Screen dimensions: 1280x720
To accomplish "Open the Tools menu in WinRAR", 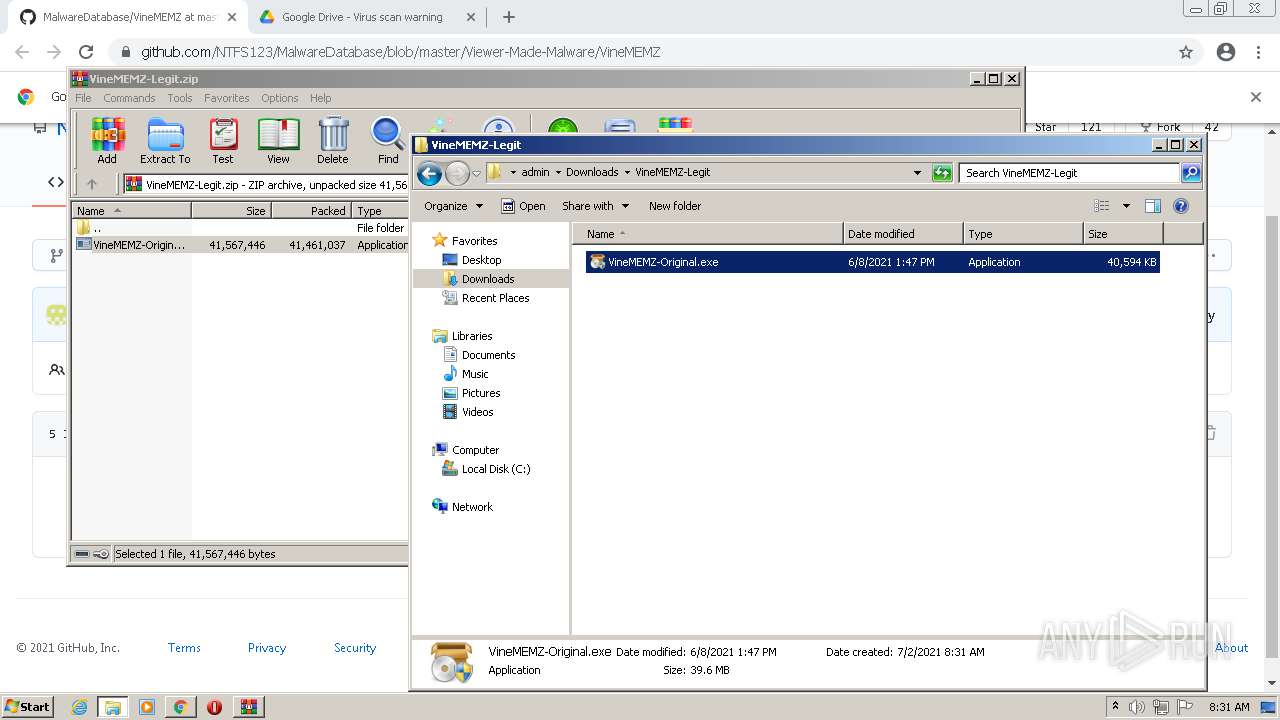I will 180,98.
